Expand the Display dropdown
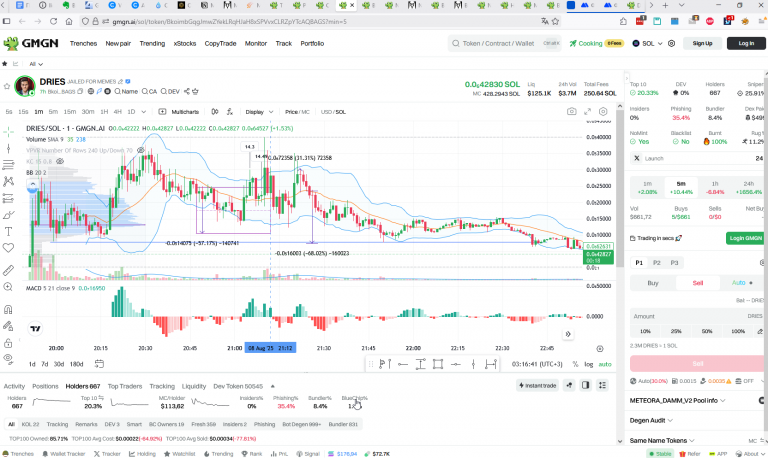The height and width of the screenshot is (458, 768). coord(259,112)
